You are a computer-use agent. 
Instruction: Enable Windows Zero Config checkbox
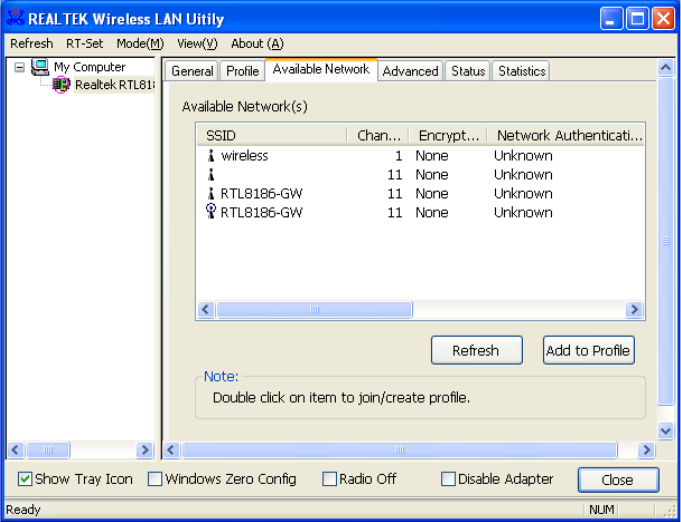click(x=155, y=479)
